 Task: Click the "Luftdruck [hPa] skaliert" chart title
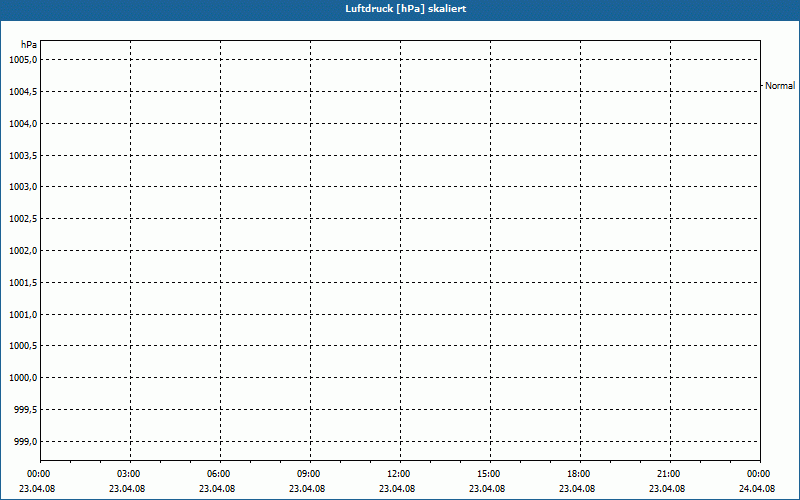400,8
